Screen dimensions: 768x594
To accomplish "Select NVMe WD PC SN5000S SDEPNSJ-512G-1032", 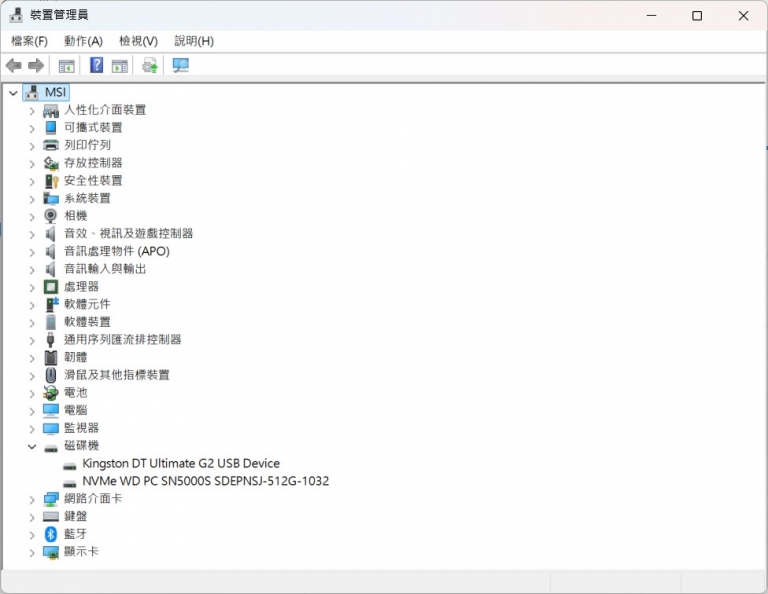I will point(206,481).
